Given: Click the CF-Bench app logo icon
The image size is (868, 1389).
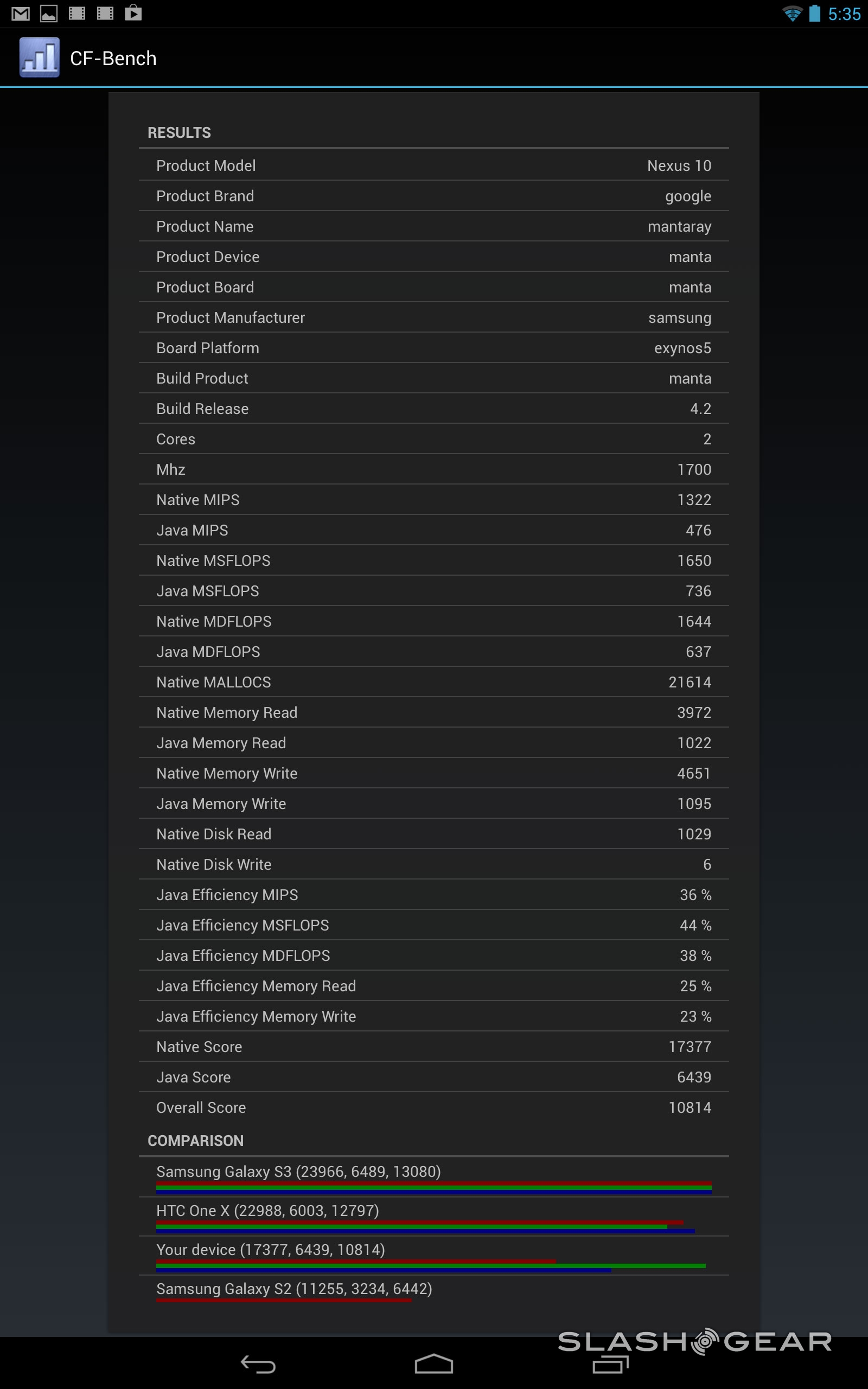Looking at the screenshot, I should (39, 58).
